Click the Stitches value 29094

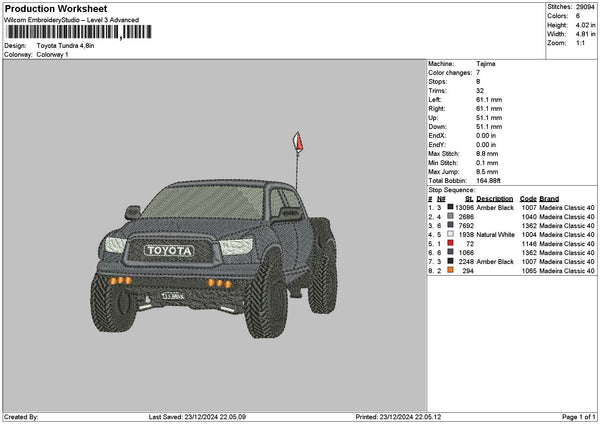pyautogui.click(x=585, y=7)
